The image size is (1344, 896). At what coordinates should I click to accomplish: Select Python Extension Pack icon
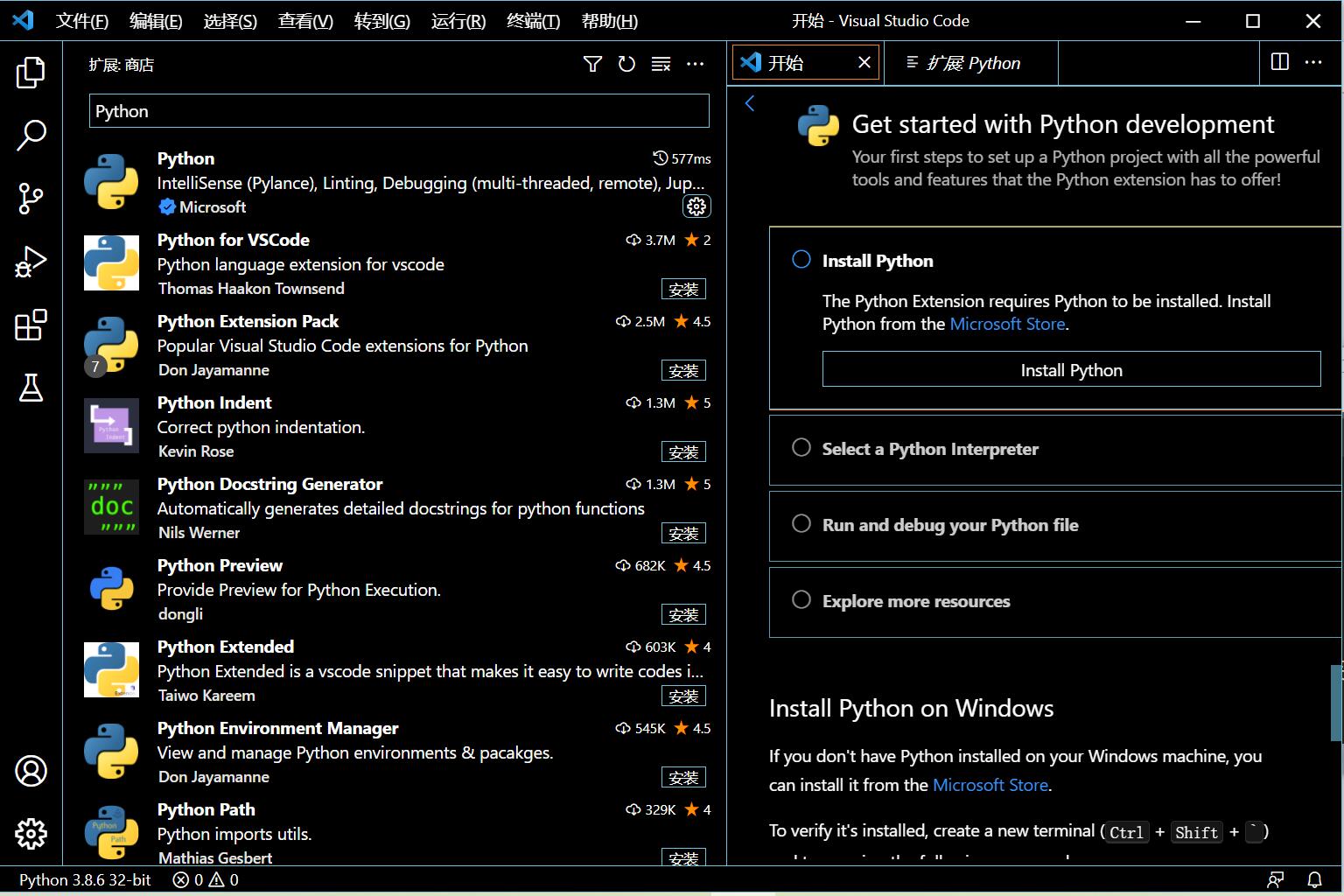111,344
